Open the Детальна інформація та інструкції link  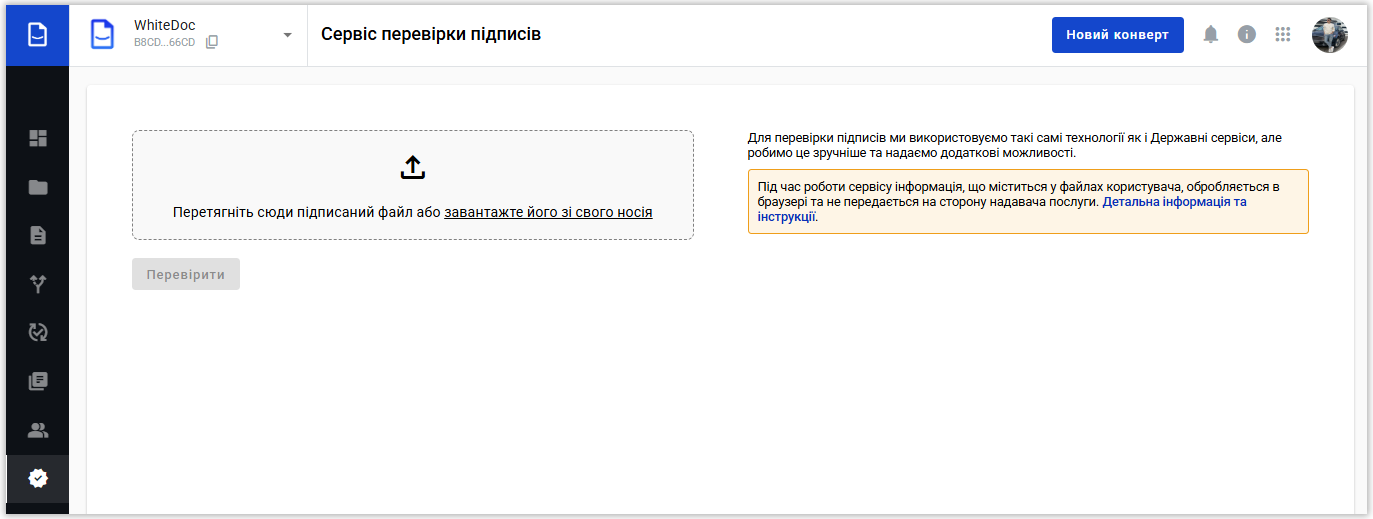click(x=1002, y=209)
